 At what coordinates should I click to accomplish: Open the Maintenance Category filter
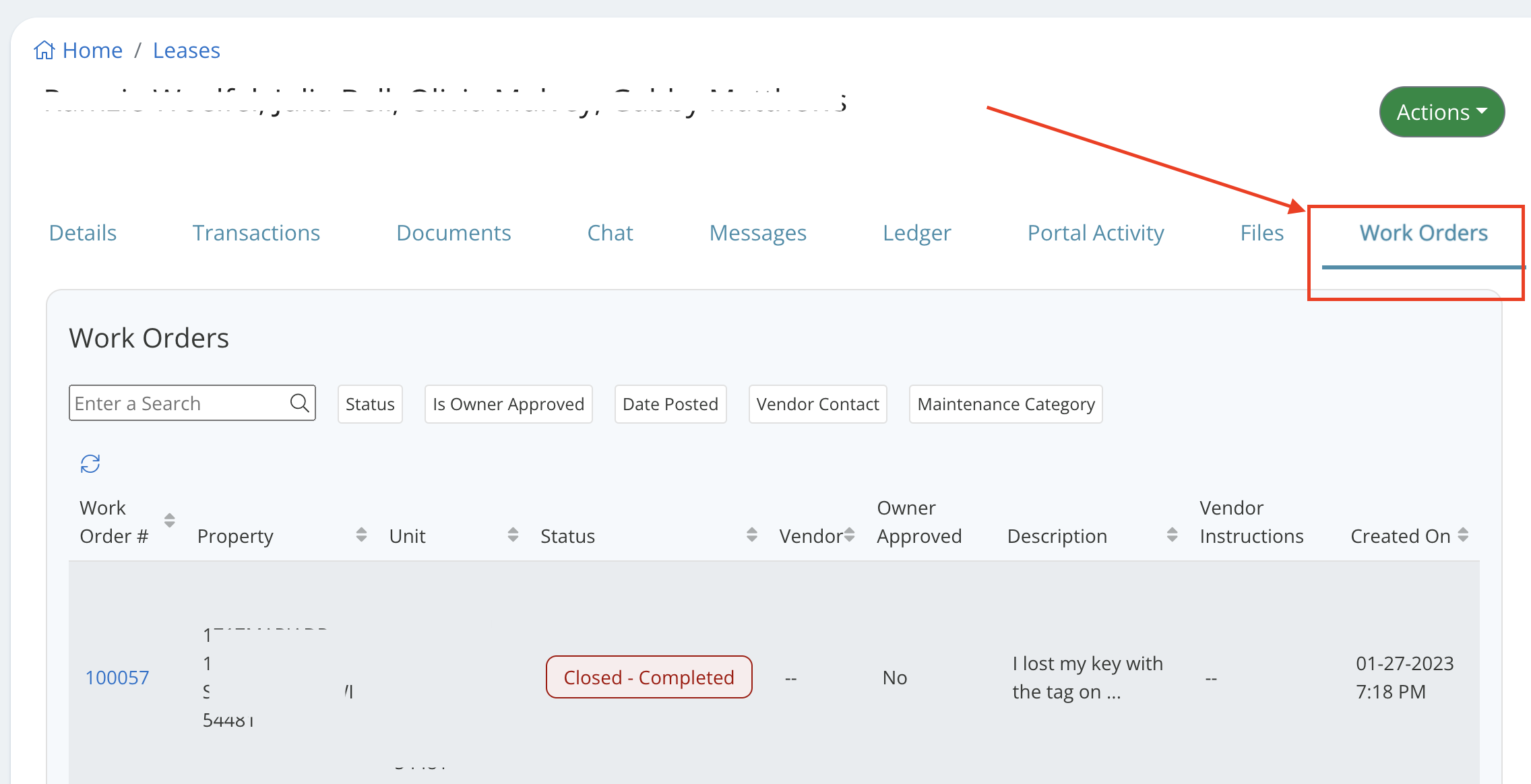(1005, 404)
